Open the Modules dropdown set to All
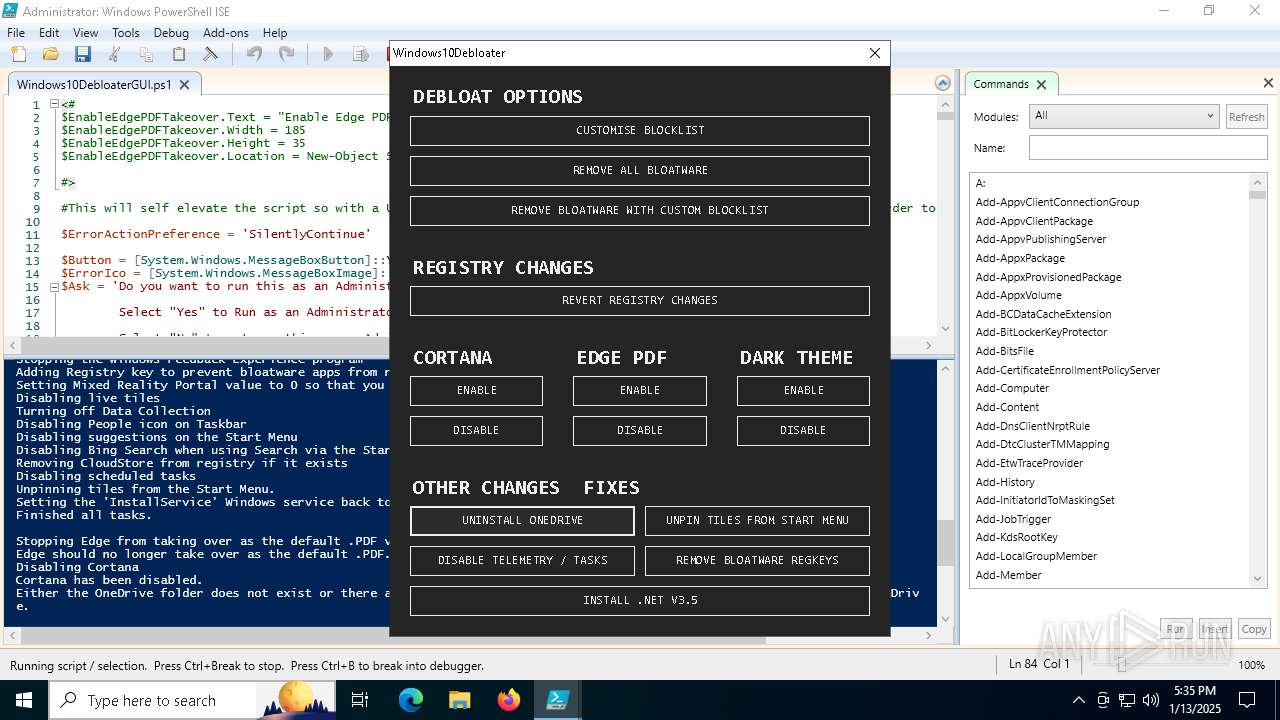The height and width of the screenshot is (720, 1280). [x=1124, y=116]
